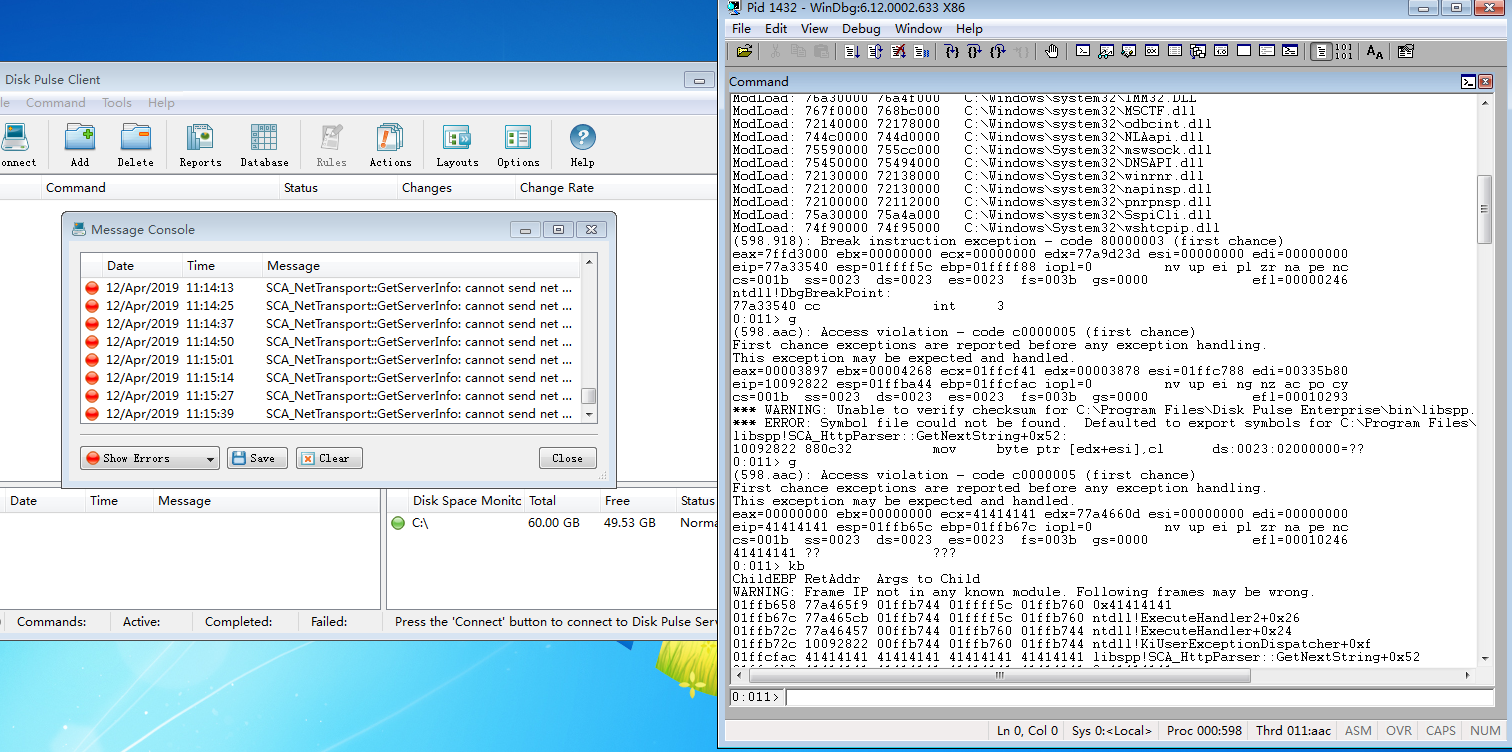This screenshot has height=752, width=1512.
Task: Click Delete in the Disk Pulse toolbar
Action: point(136,146)
